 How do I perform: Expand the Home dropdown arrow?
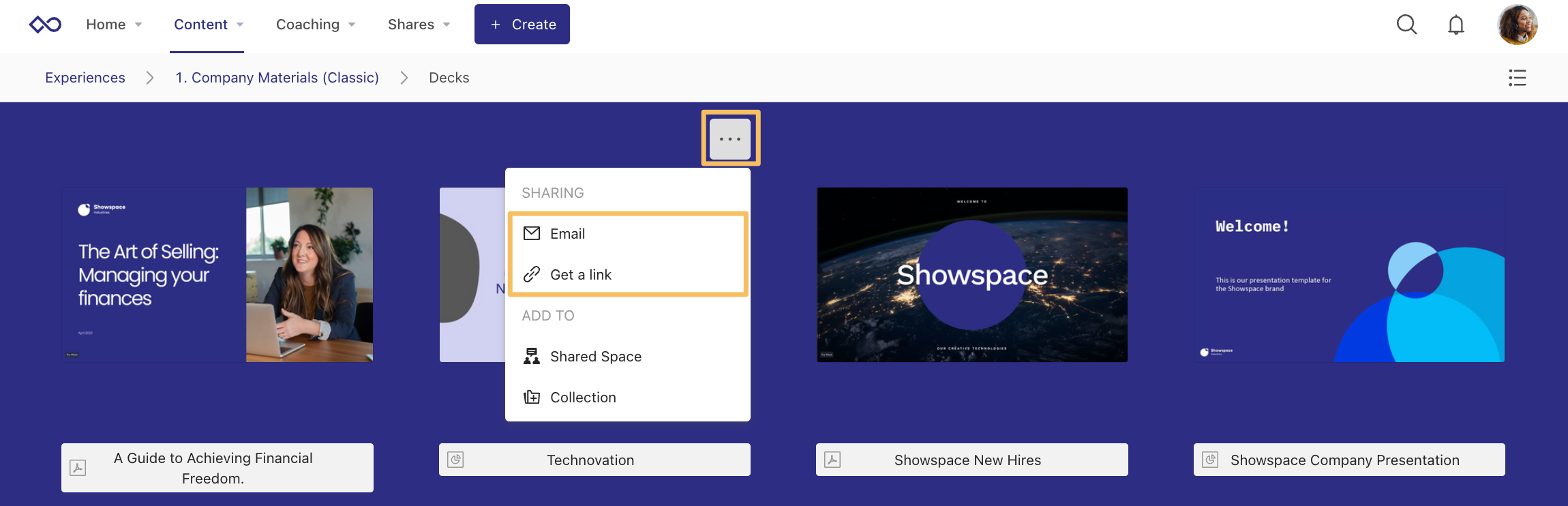pyautogui.click(x=138, y=25)
